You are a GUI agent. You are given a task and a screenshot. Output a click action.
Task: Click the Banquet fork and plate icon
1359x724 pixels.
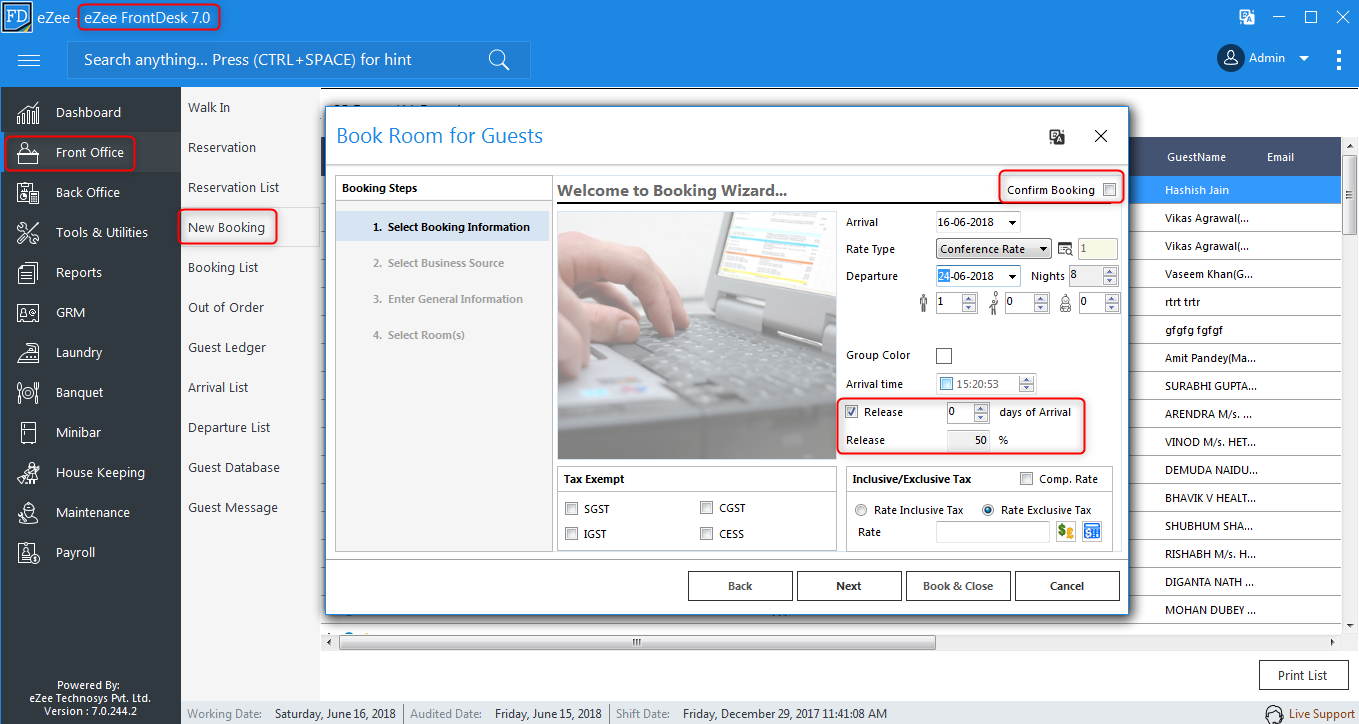(x=28, y=393)
